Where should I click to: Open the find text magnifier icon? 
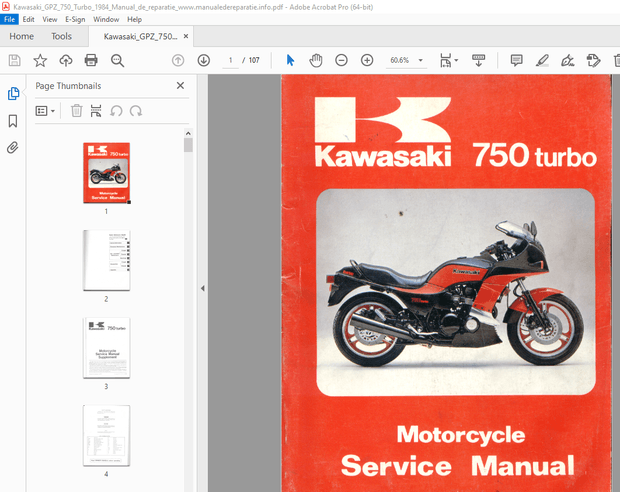pyautogui.click(x=117, y=61)
